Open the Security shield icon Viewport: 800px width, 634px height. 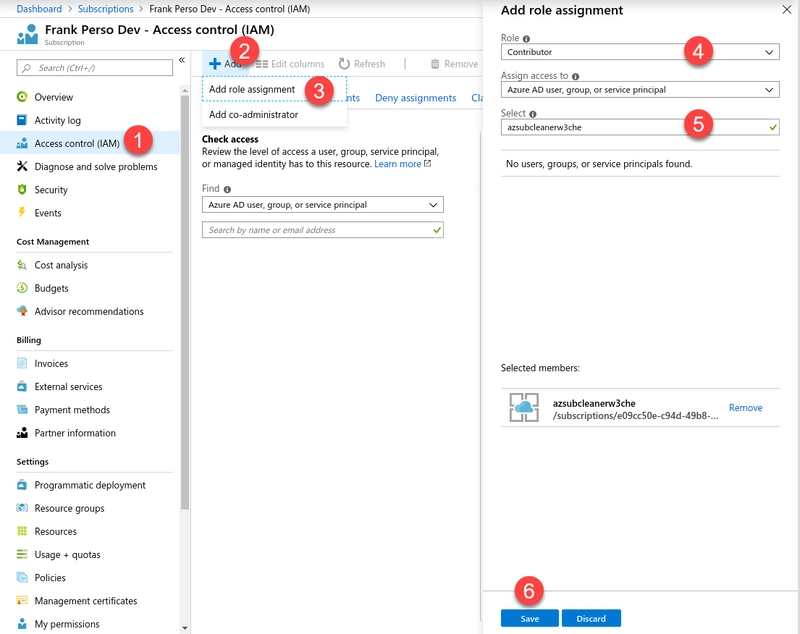[x=23, y=189]
